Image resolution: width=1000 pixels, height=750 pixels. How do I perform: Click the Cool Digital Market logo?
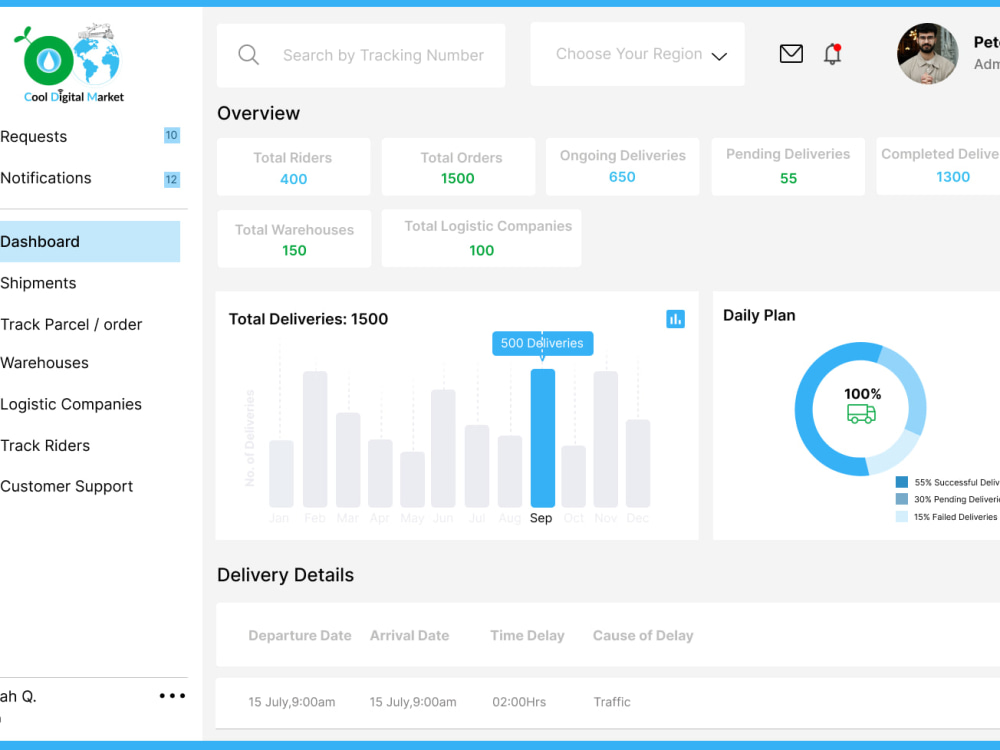coord(69,64)
